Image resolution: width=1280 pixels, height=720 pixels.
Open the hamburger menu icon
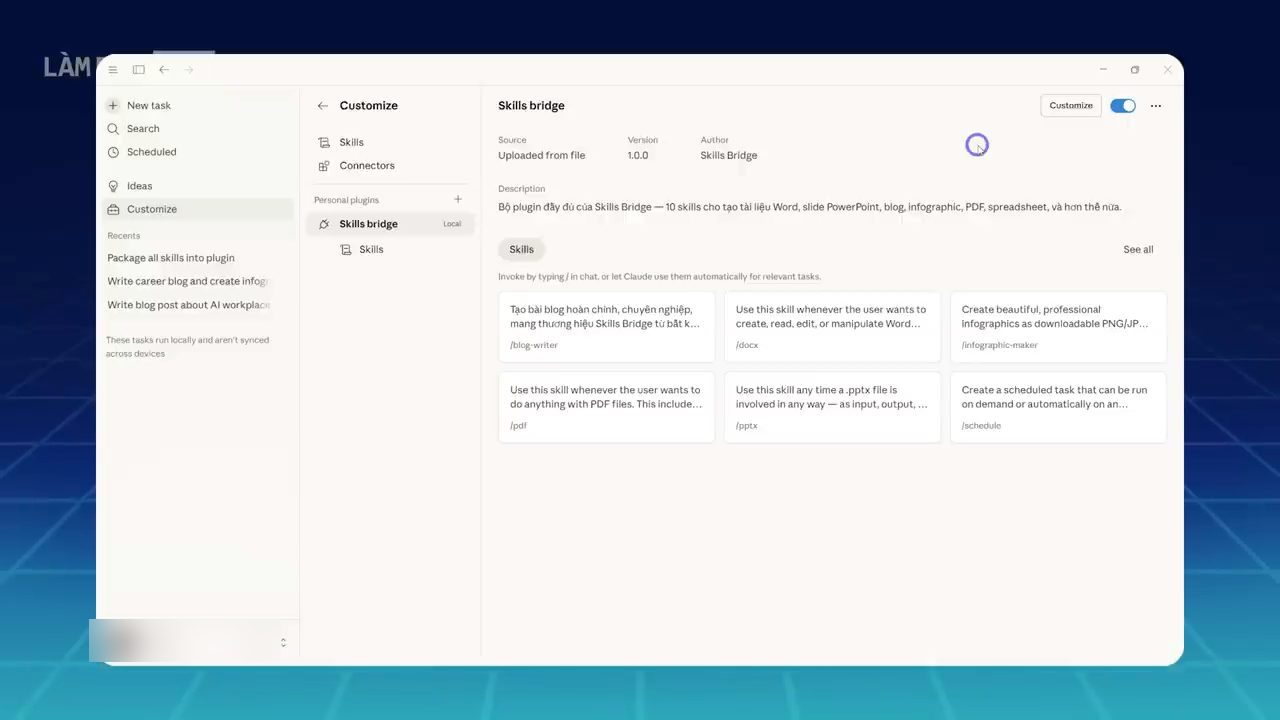click(x=113, y=70)
